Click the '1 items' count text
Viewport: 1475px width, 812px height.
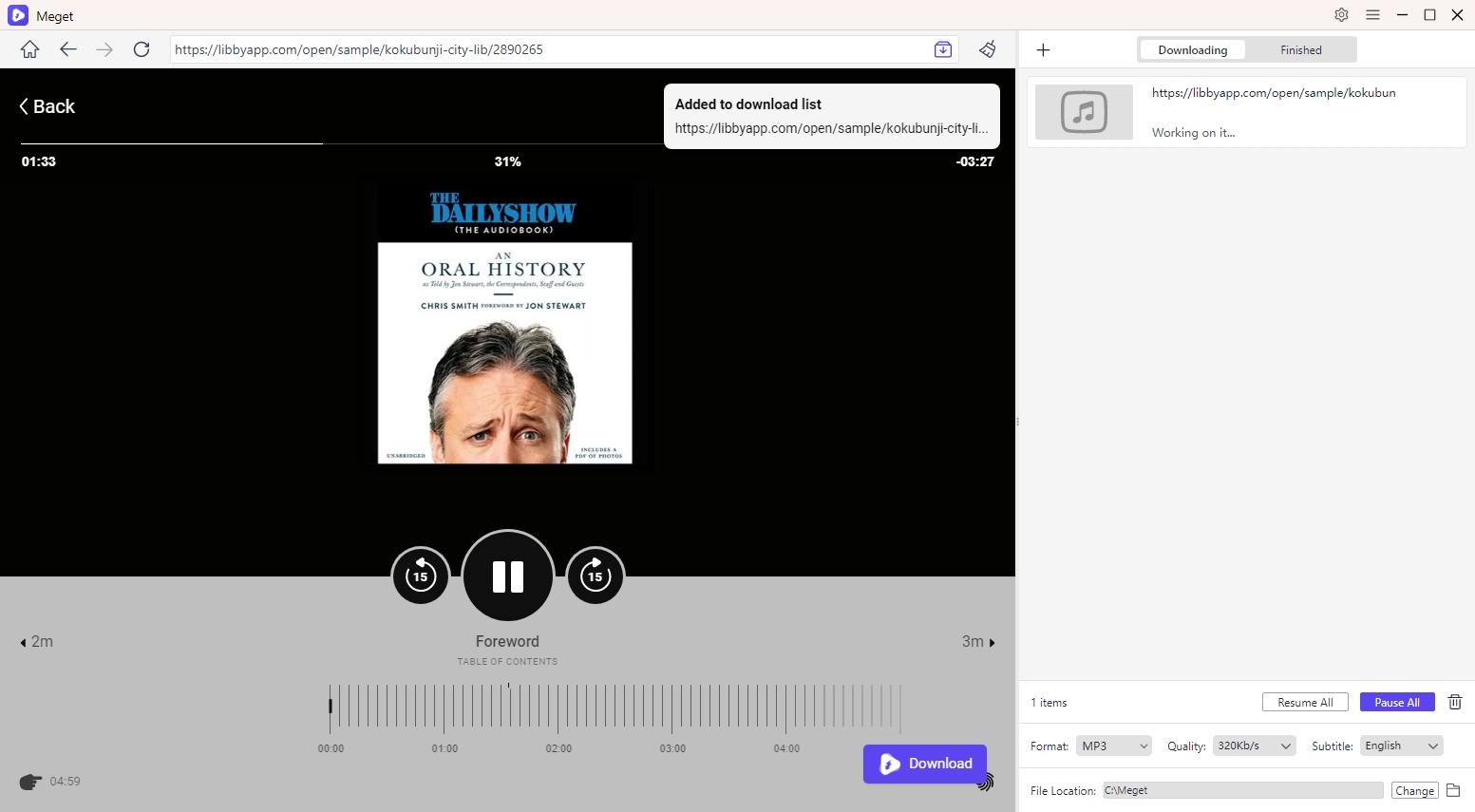(x=1049, y=703)
